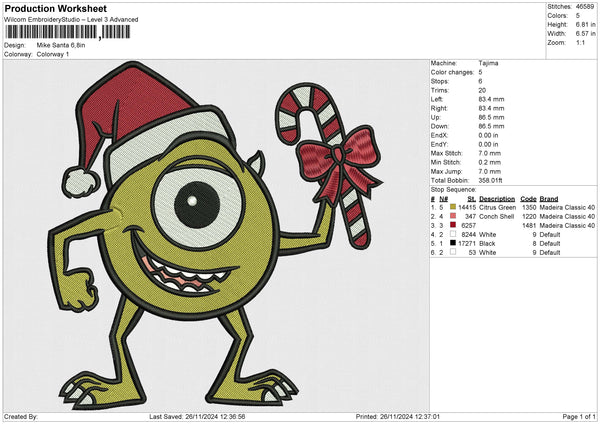Screen dimensions: 600x424
Task: Click the Up value '86.5 mm'
Action: pyautogui.click(x=491, y=117)
